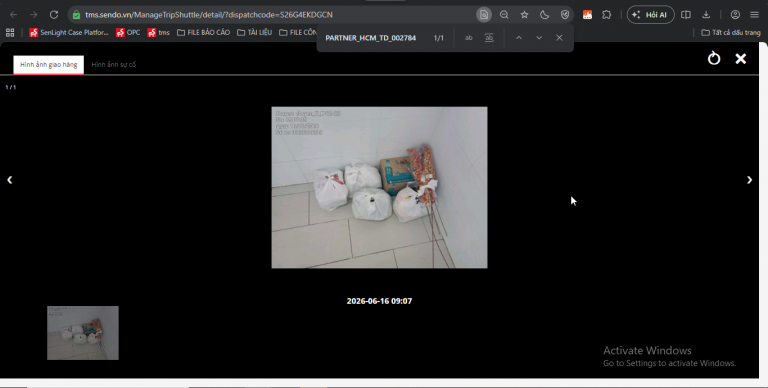
Task: Click the tms.sendo.vn address bar
Action: click(274, 15)
